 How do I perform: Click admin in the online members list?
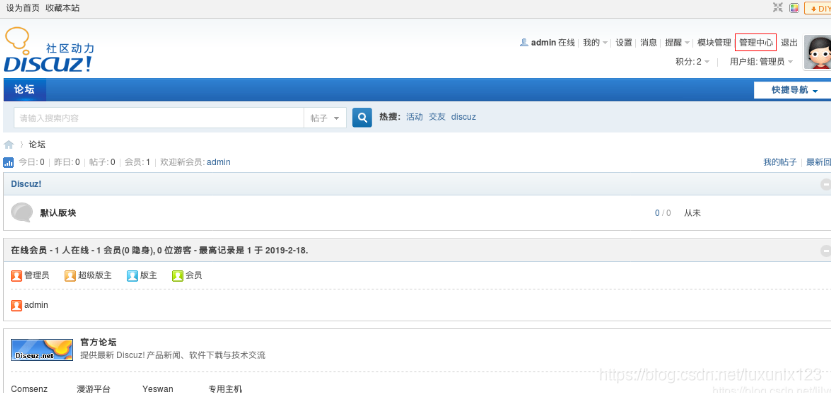tap(36, 305)
